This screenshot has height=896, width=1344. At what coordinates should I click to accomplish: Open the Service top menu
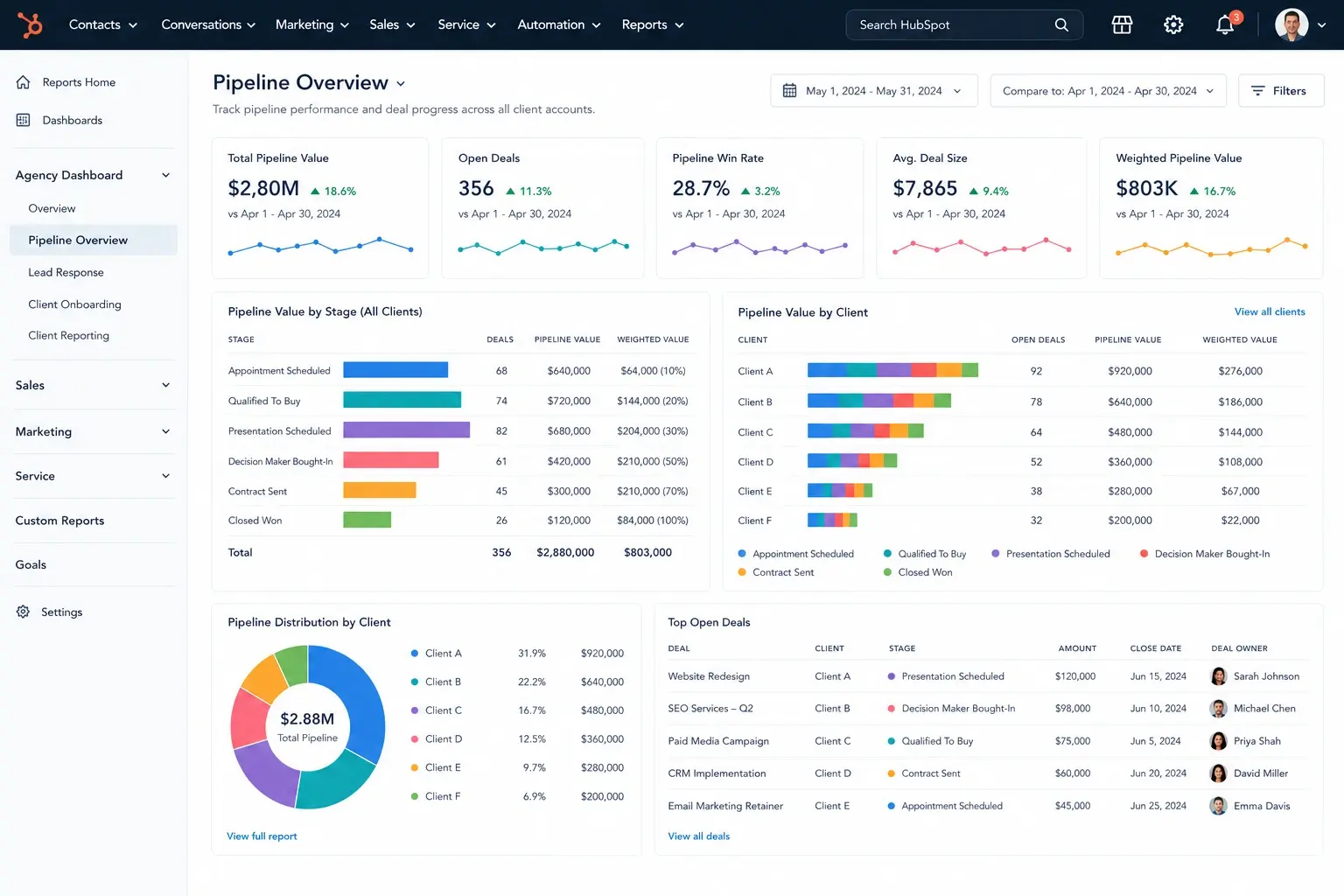click(466, 24)
